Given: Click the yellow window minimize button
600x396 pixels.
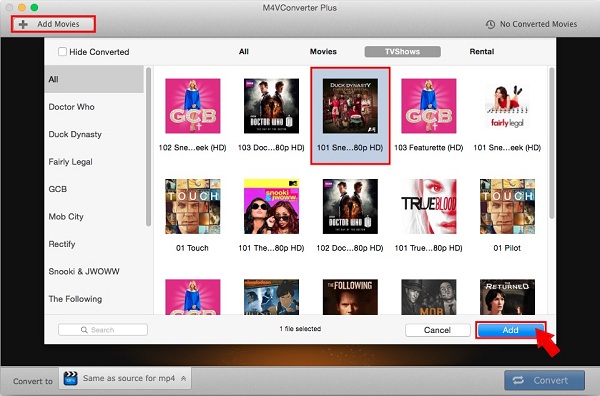Looking at the screenshot, I should pyautogui.click(x=22, y=7).
